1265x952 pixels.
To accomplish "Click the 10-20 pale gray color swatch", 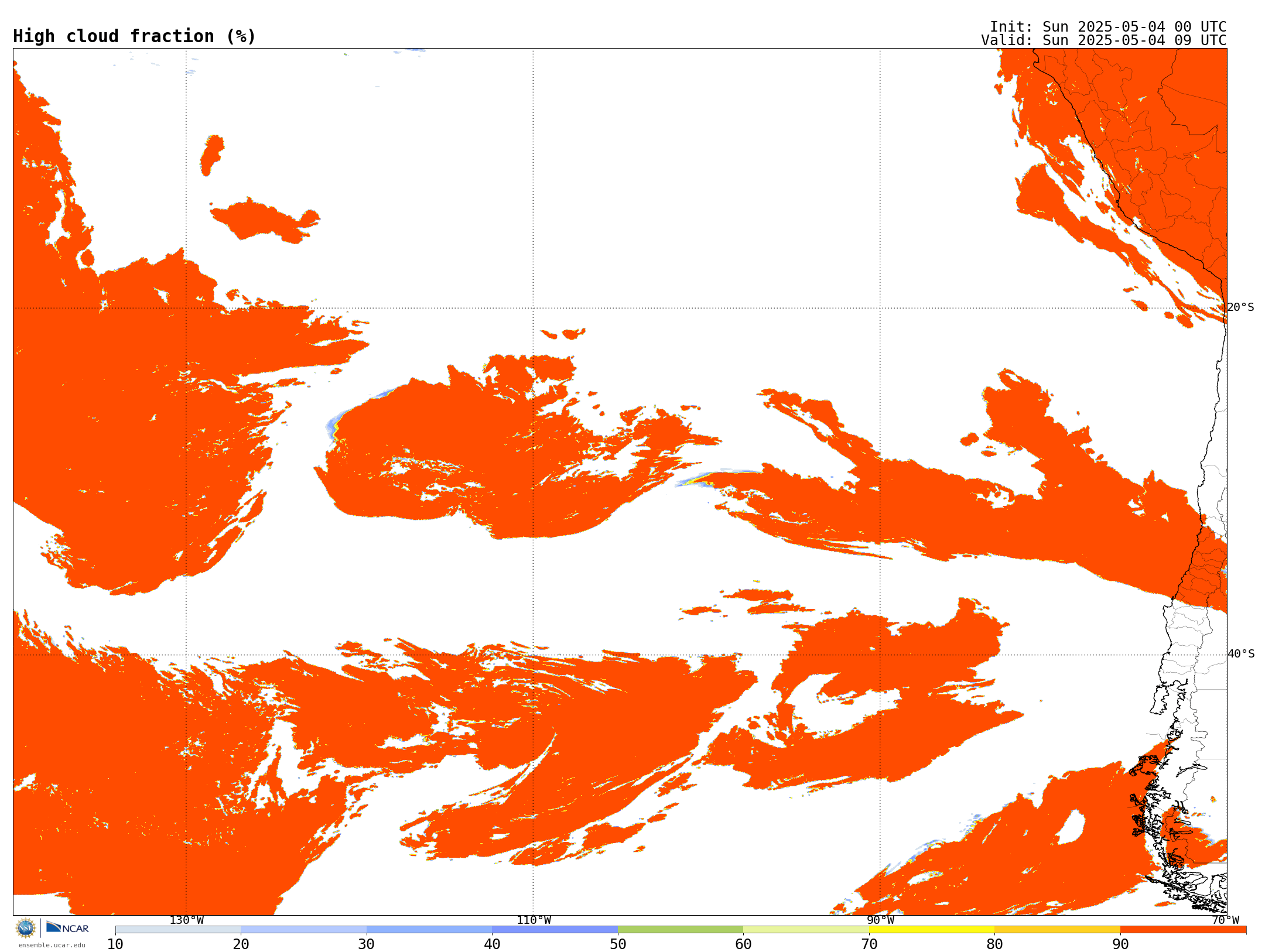I will pyautogui.click(x=178, y=930).
